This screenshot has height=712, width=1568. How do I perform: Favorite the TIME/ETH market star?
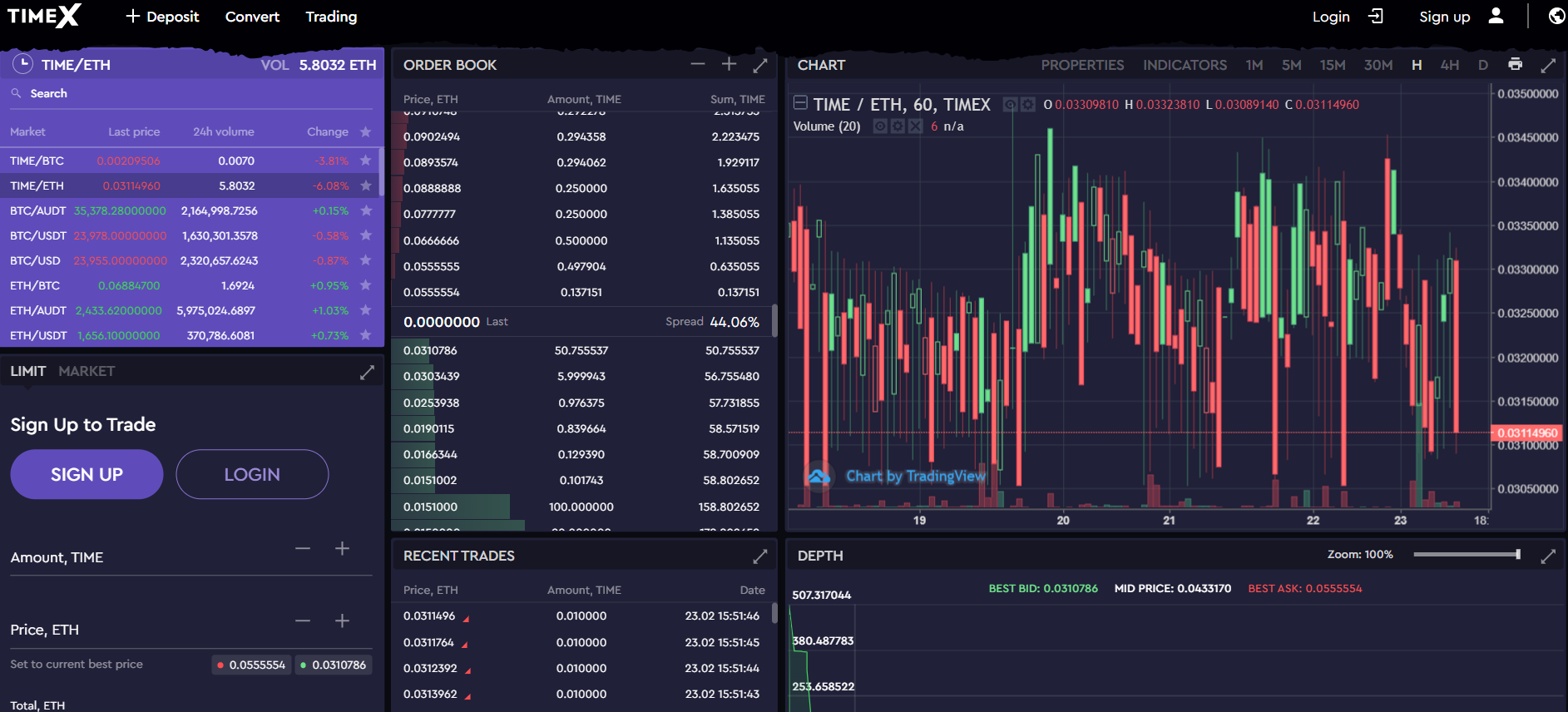tap(365, 185)
